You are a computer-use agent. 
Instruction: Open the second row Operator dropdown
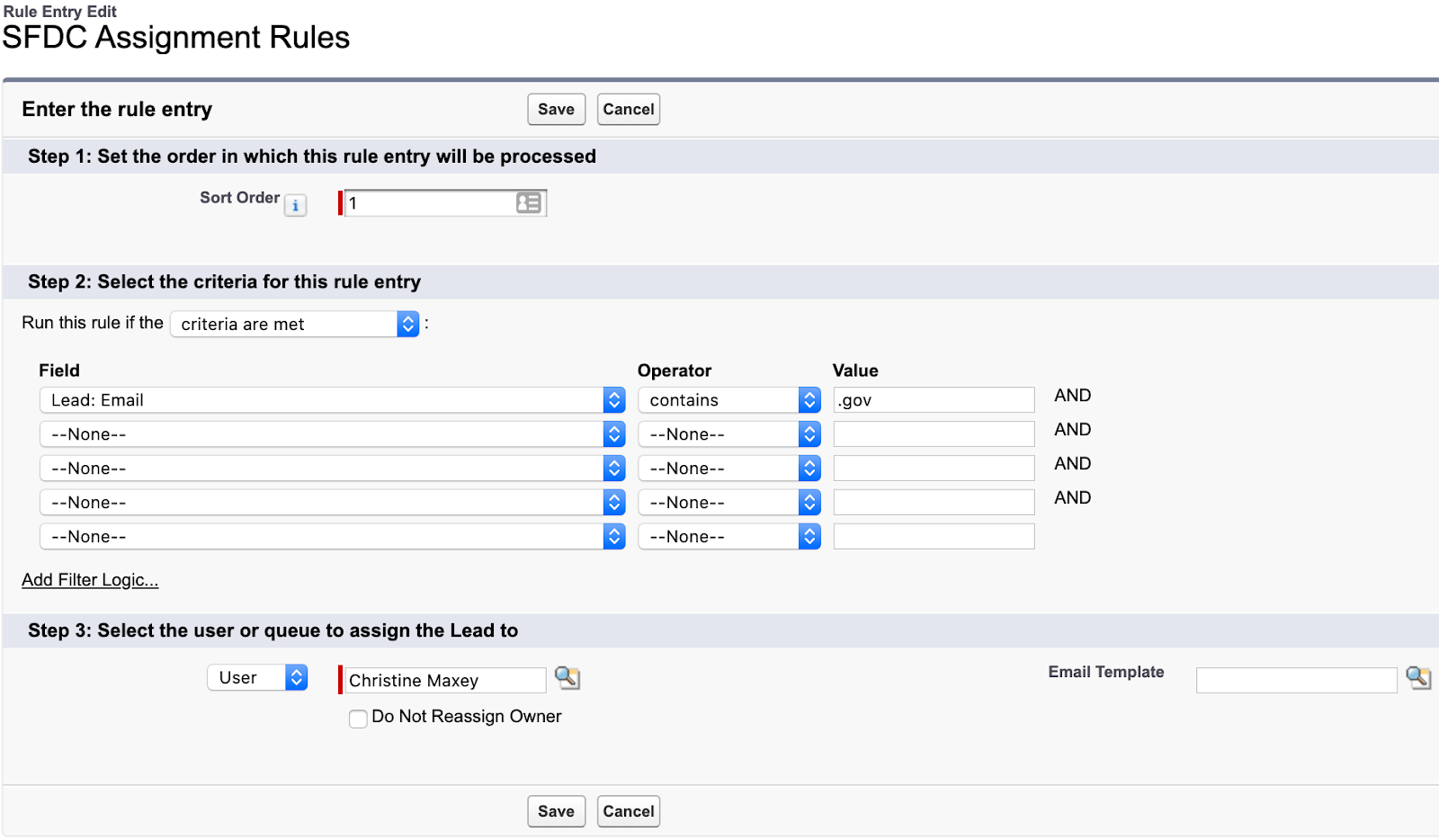click(x=729, y=434)
